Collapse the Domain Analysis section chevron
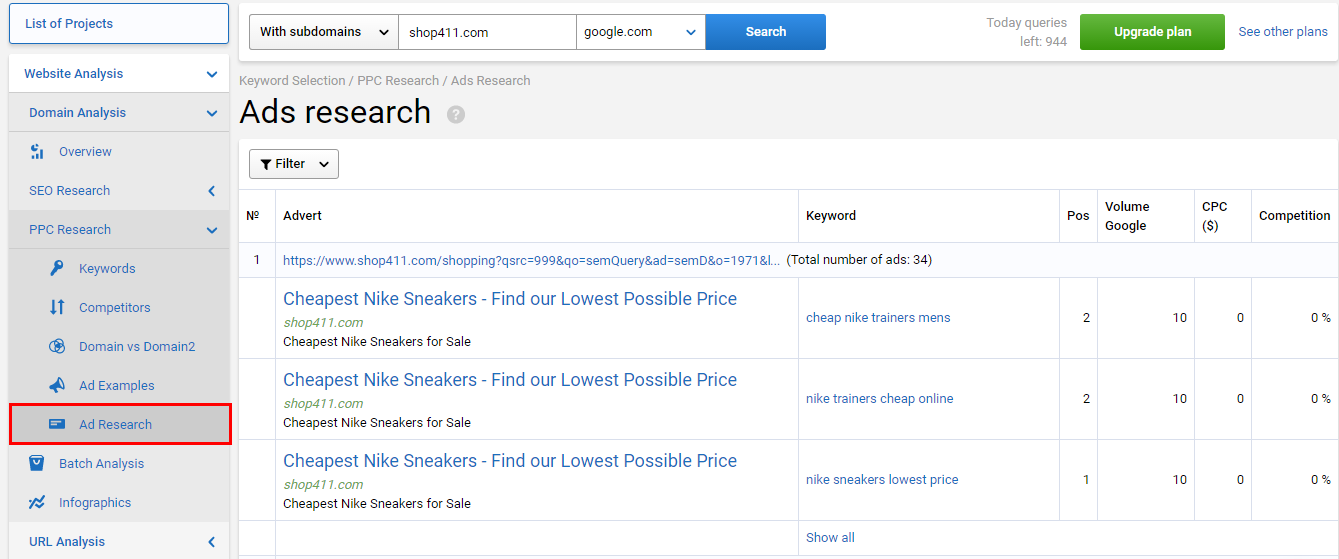This screenshot has width=1339, height=559. (x=211, y=113)
